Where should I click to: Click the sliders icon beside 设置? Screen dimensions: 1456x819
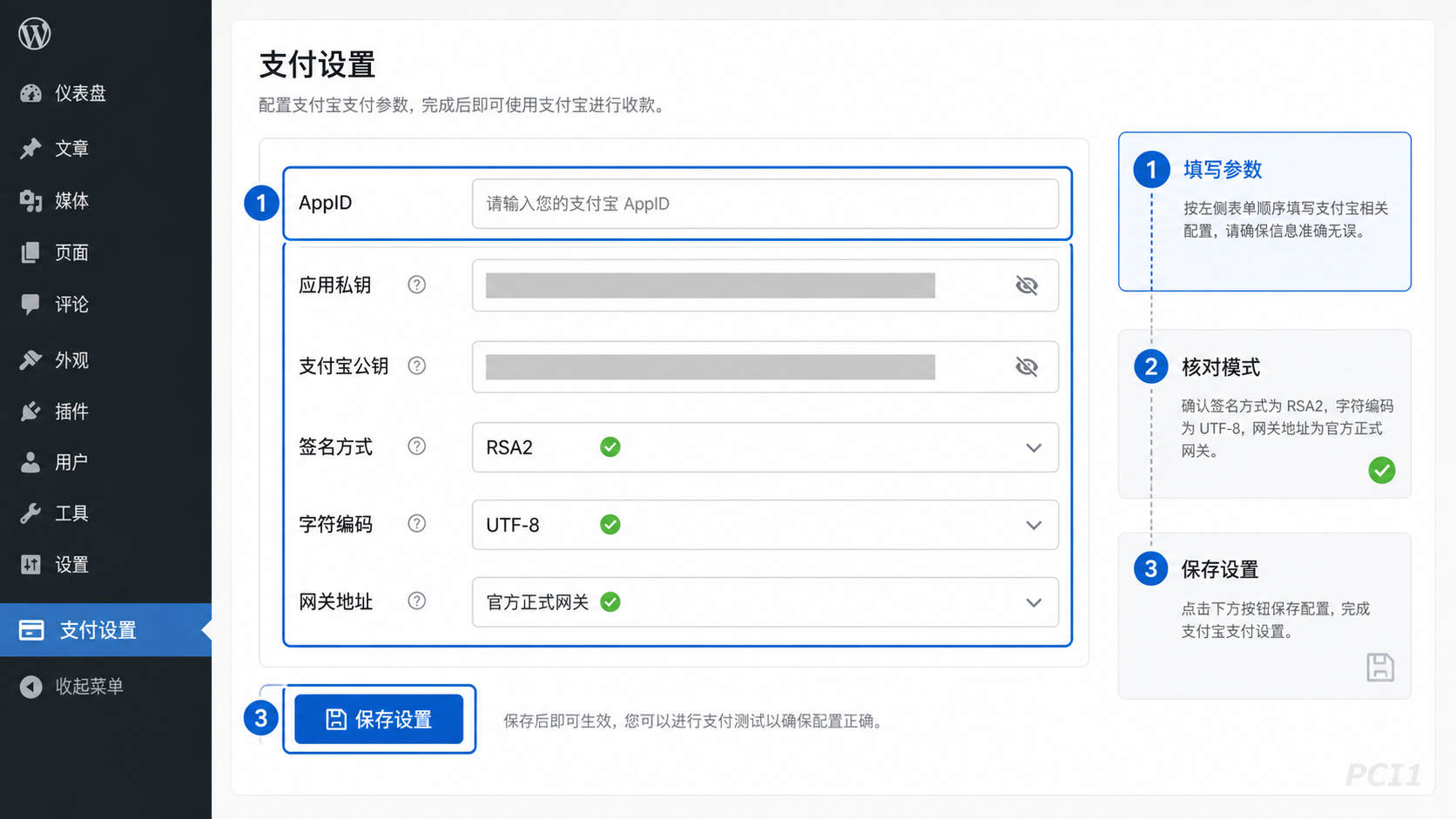pos(31,565)
